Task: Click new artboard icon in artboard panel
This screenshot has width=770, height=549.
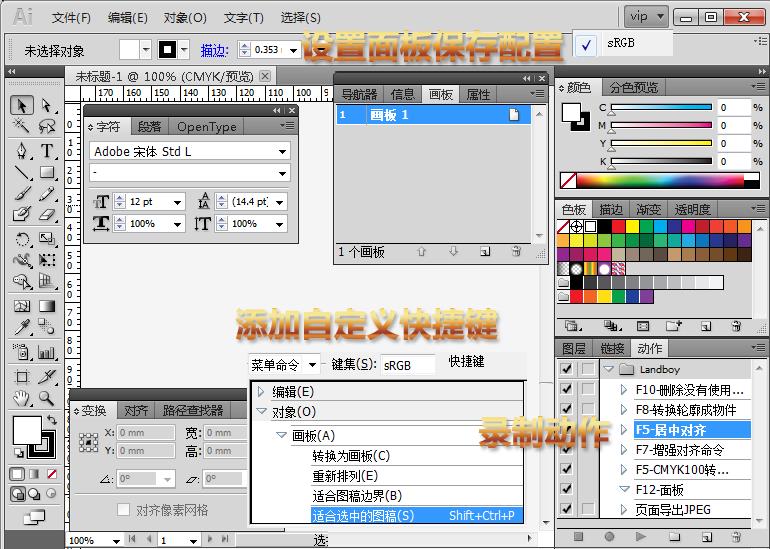Action: [485, 251]
